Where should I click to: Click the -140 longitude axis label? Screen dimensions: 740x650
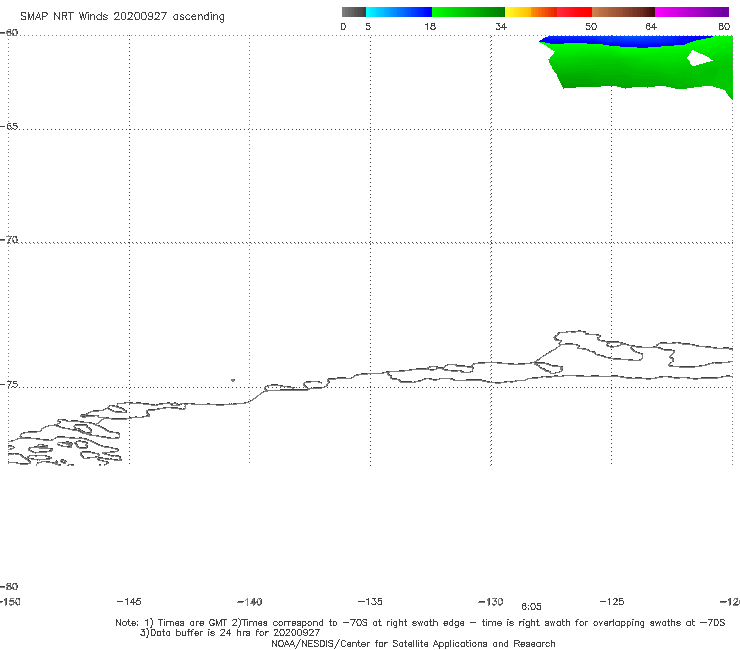pos(250,602)
